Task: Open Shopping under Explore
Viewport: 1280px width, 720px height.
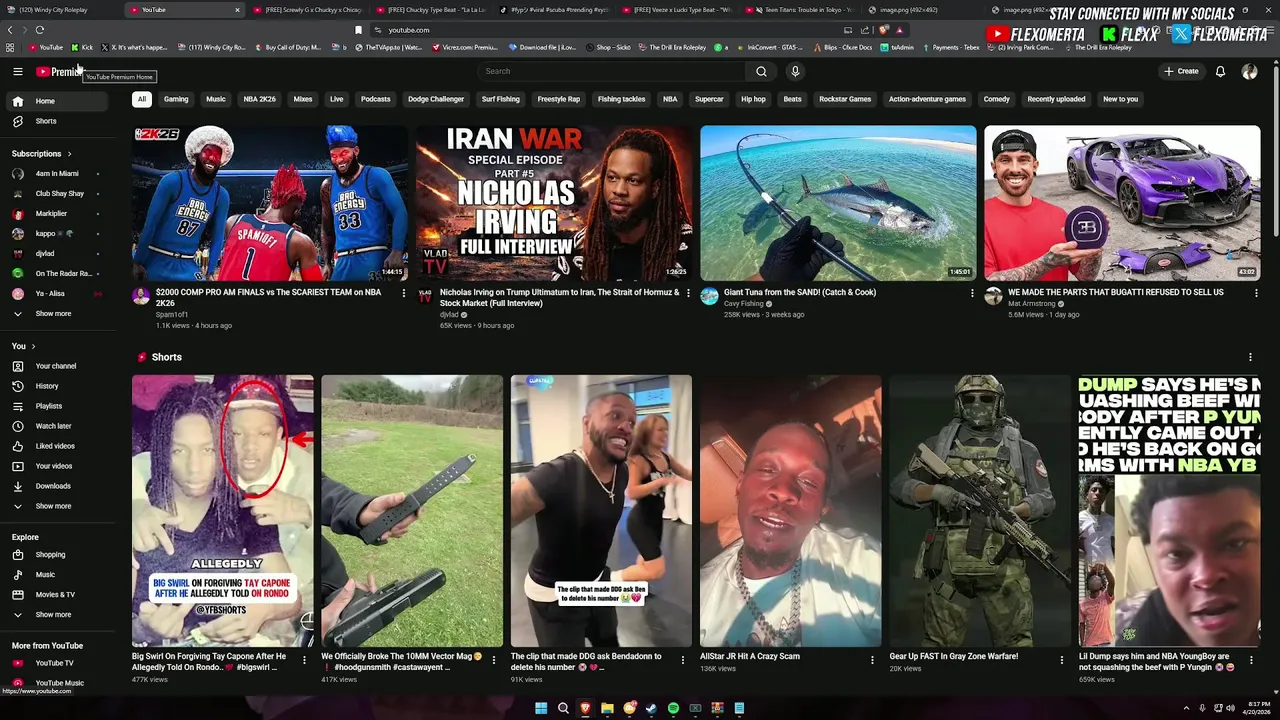Action: pos(58,555)
